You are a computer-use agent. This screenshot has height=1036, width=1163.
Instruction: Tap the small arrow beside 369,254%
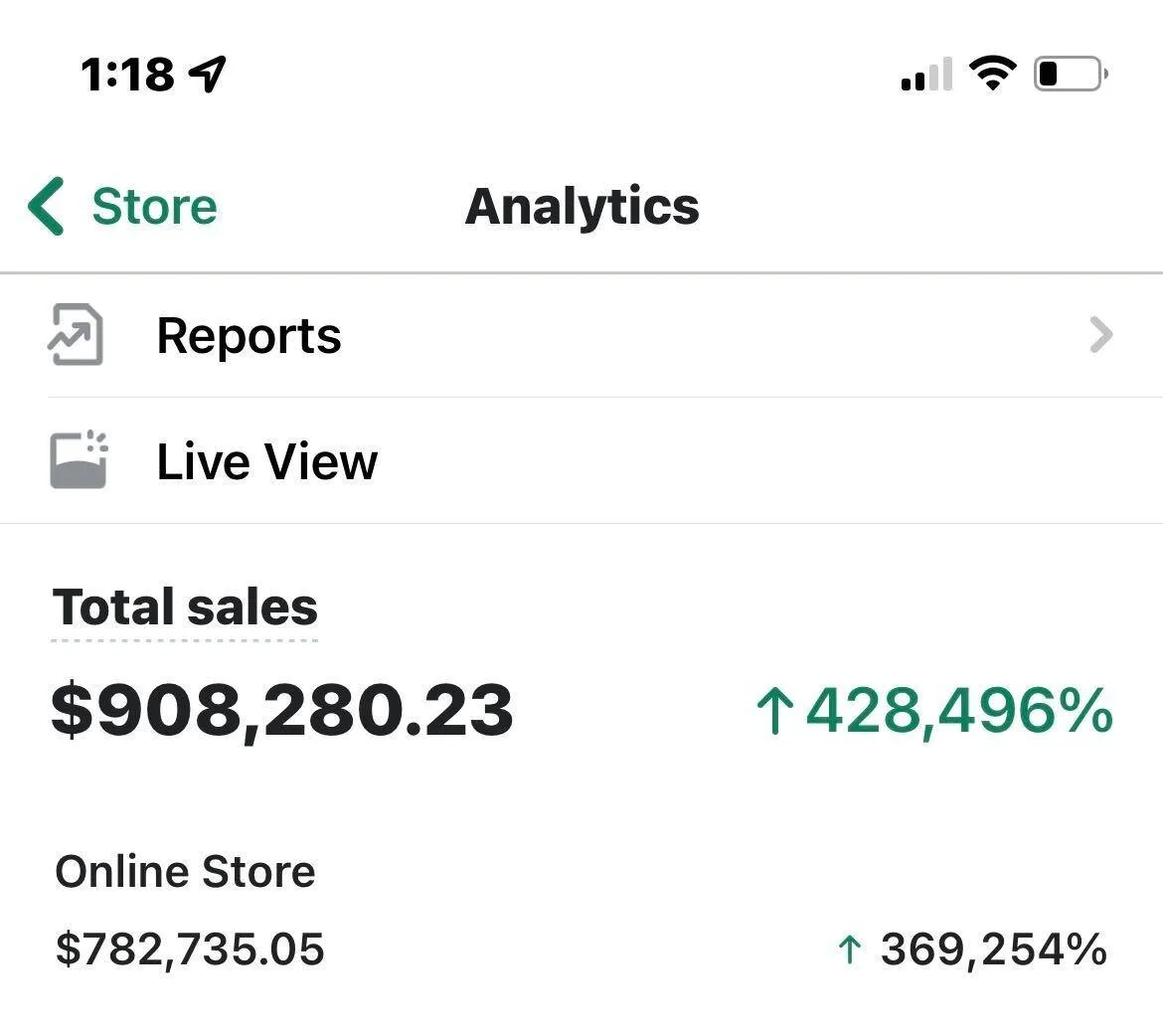click(x=848, y=950)
